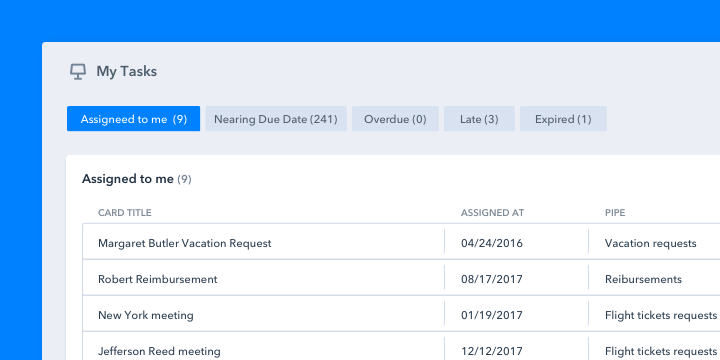720x360 pixels.
Task: Open the New York meeting card
Action: pos(146,315)
